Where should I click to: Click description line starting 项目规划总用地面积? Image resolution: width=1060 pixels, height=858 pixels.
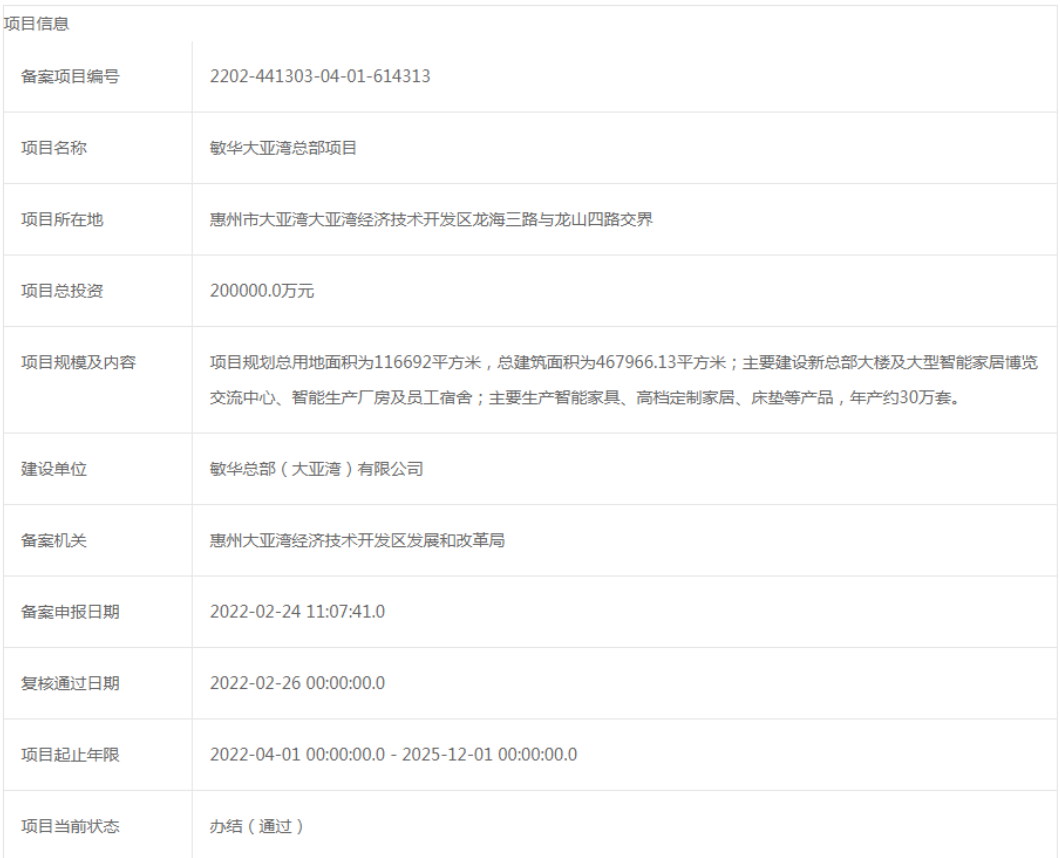click(x=623, y=362)
